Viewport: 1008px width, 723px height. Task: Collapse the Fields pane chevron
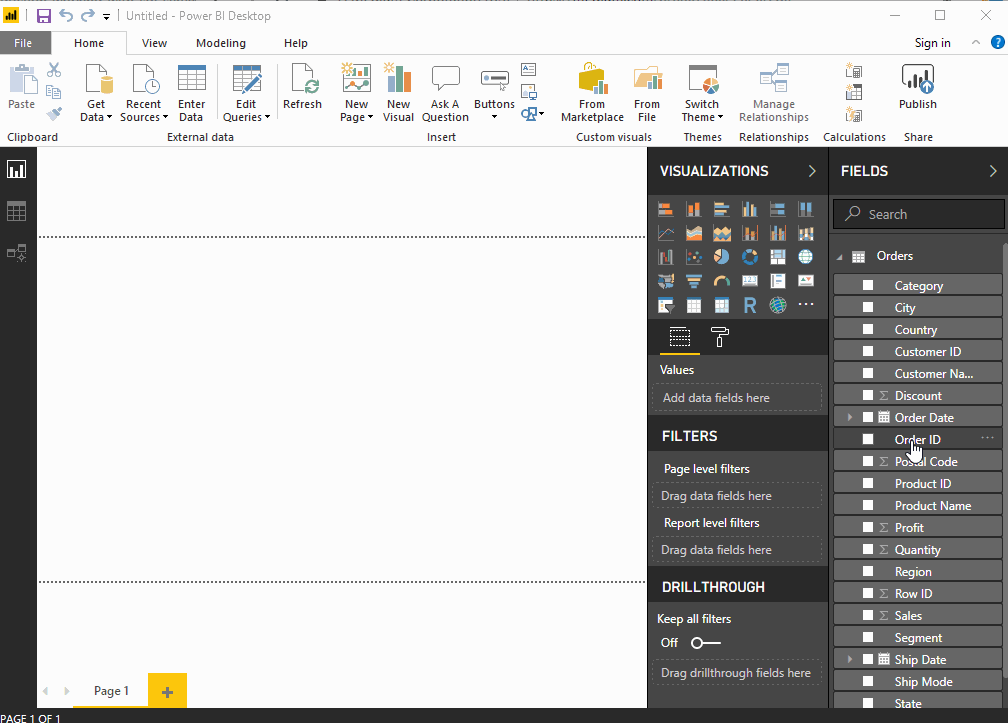[993, 171]
